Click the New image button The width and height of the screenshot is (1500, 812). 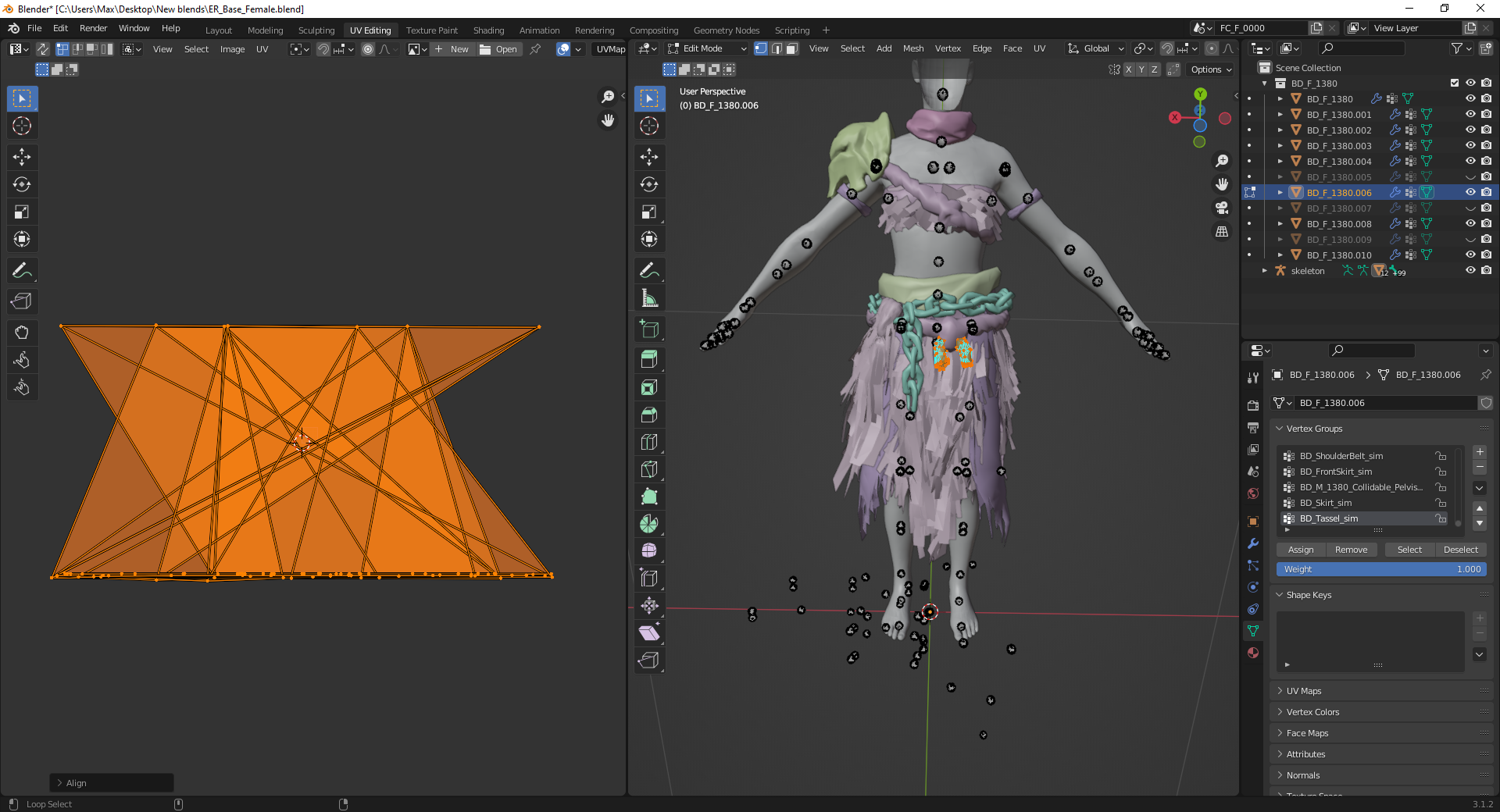pos(452,49)
